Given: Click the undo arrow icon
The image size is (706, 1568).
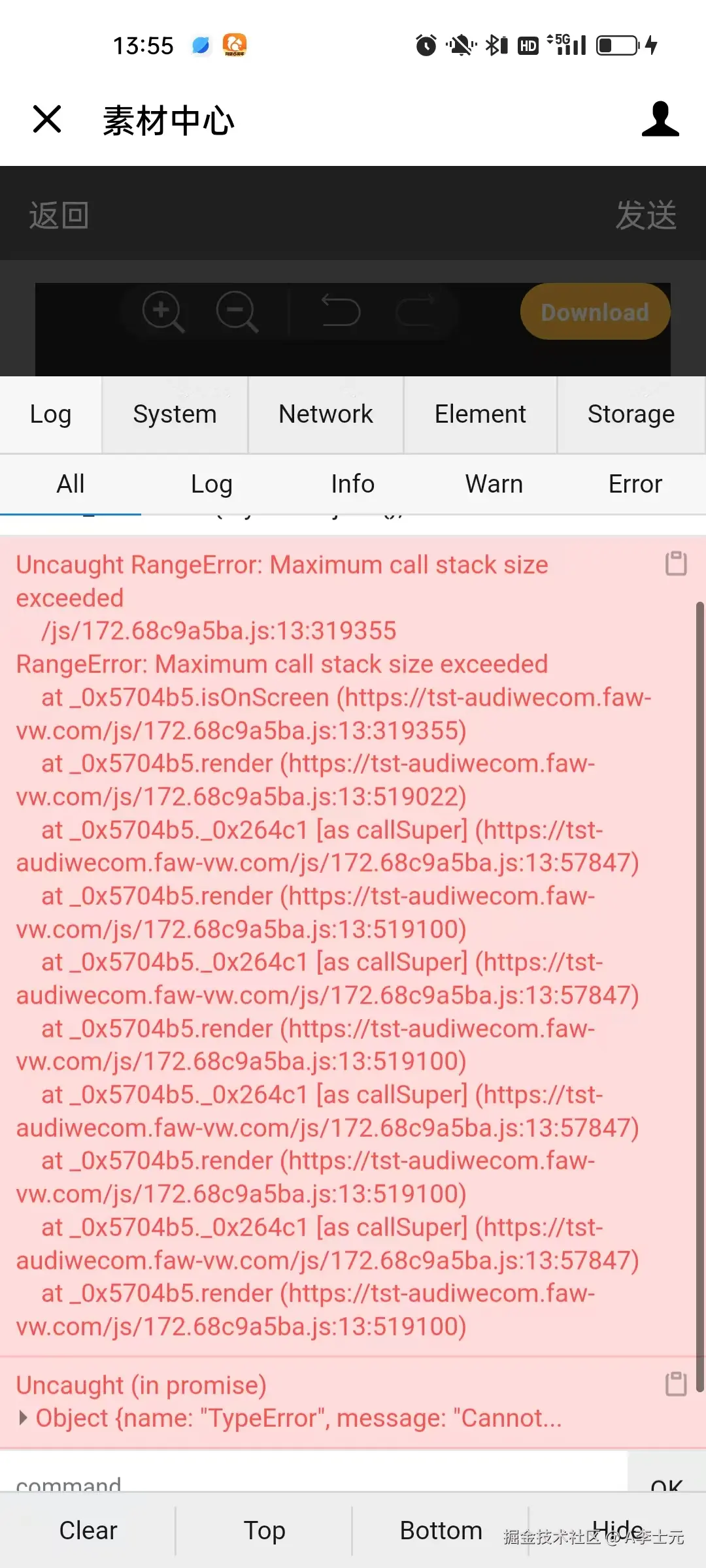Looking at the screenshot, I should click(x=341, y=310).
